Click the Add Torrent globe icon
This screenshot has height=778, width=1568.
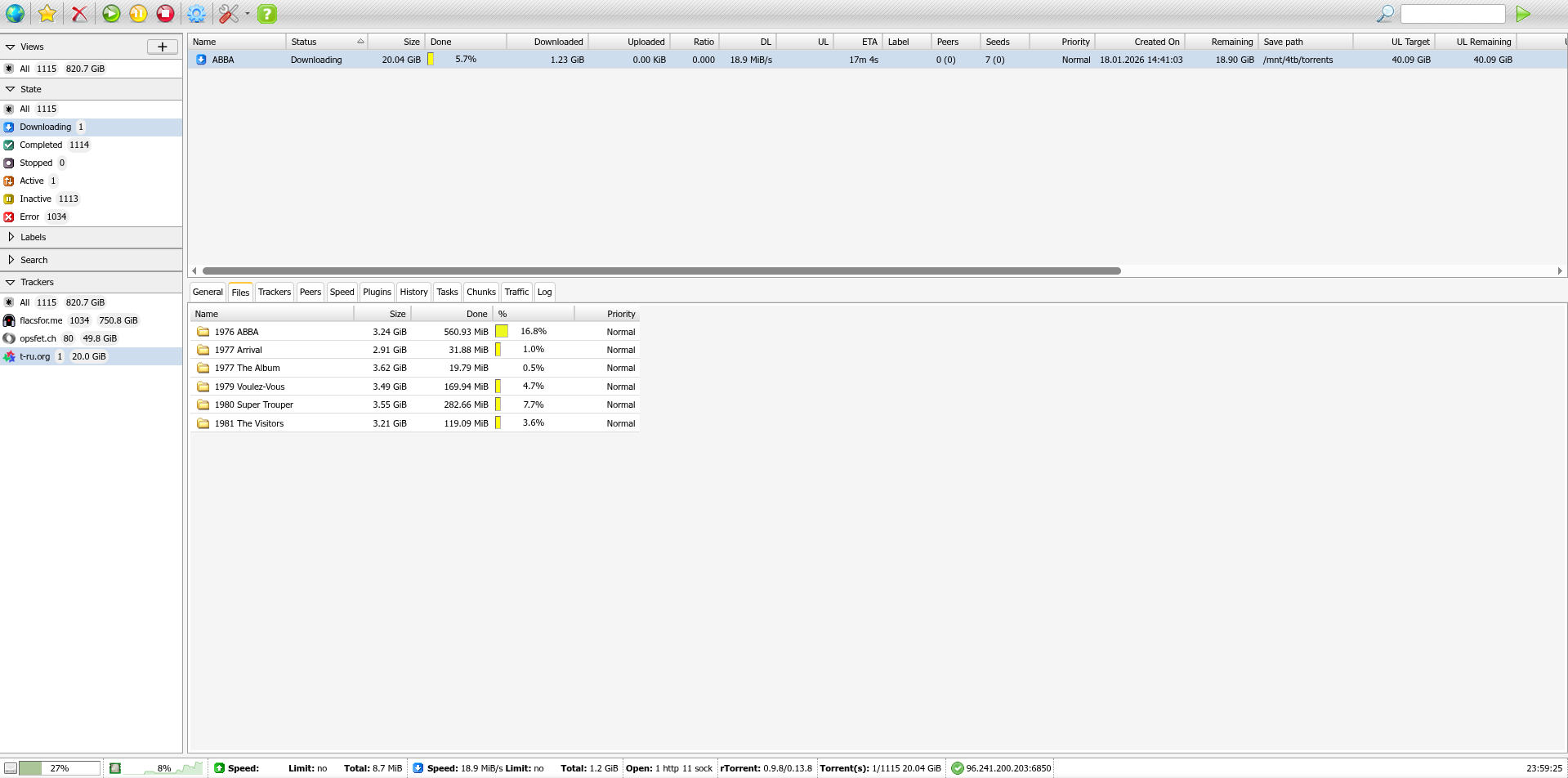pyautogui.click(x=15, y=13)
